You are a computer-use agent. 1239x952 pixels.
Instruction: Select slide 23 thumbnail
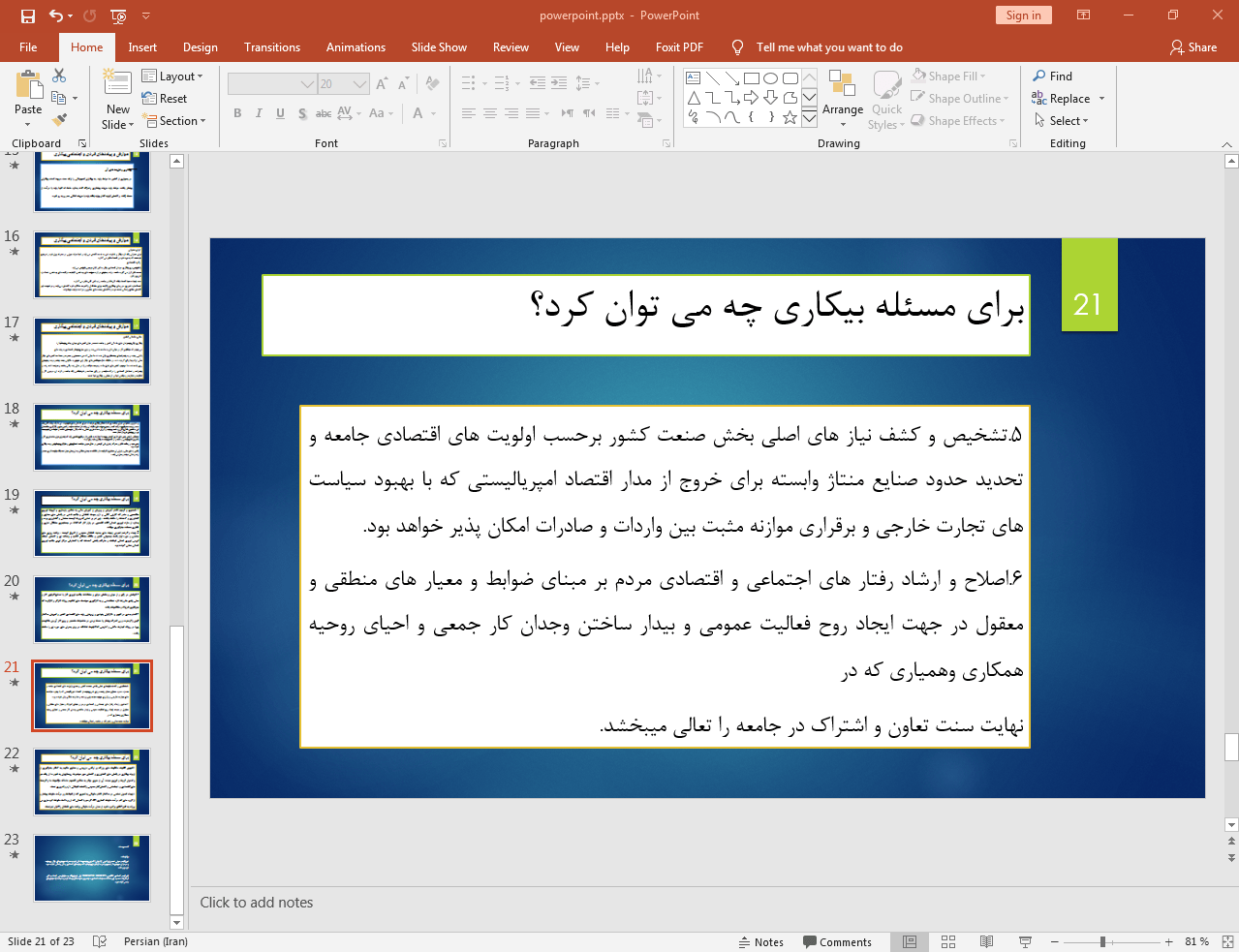[x=92, y=868]
